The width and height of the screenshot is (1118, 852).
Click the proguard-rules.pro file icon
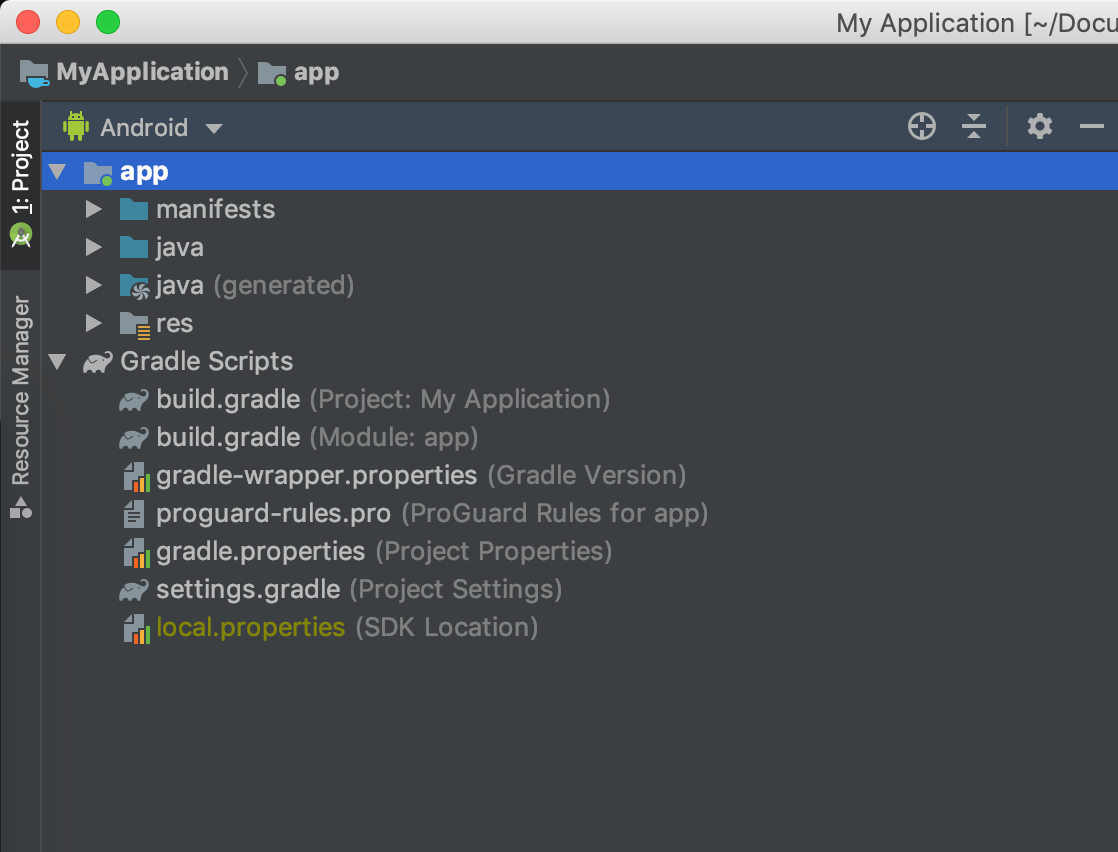(x=134, y=514)
